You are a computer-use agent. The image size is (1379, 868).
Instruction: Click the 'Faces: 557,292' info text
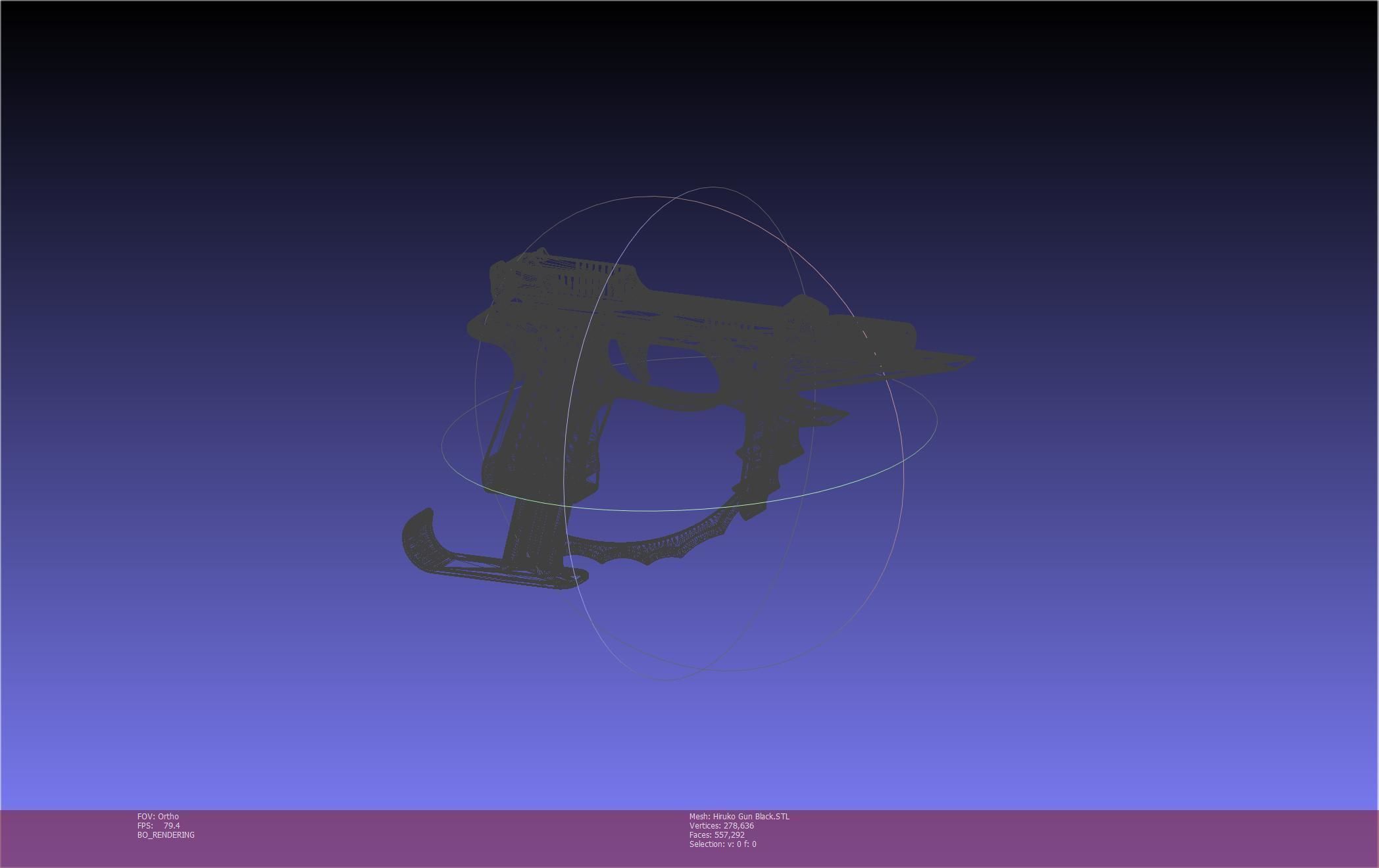click(x=717, y=834)
